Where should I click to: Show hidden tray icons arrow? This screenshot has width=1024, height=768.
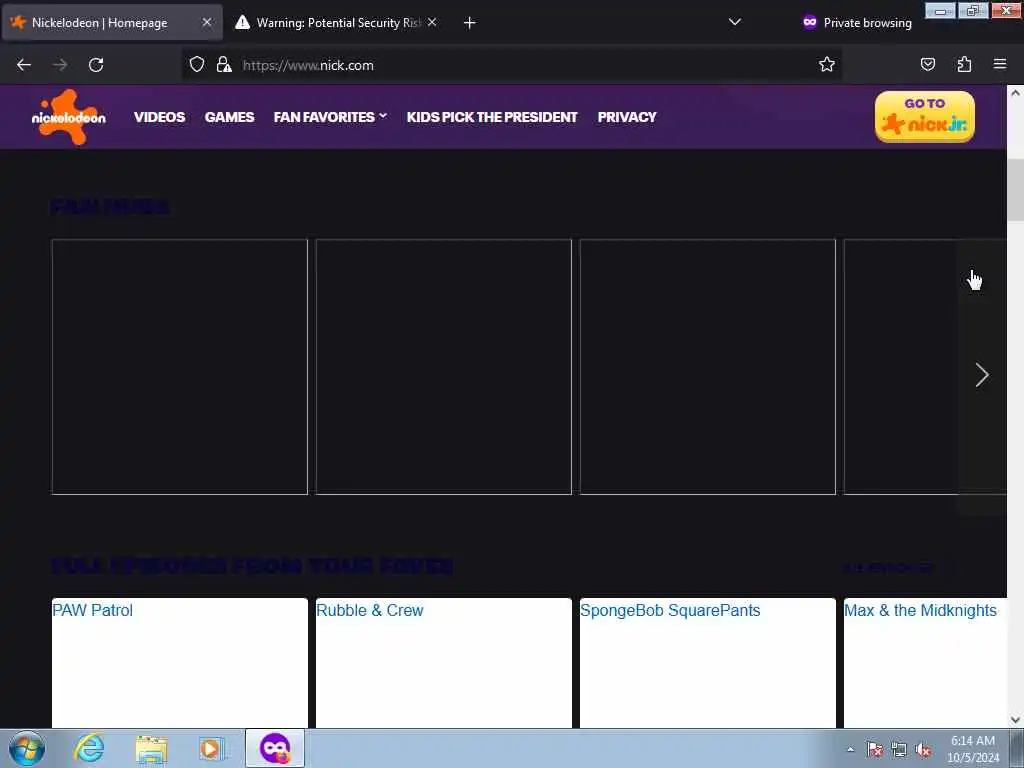[x=850, y=750]
